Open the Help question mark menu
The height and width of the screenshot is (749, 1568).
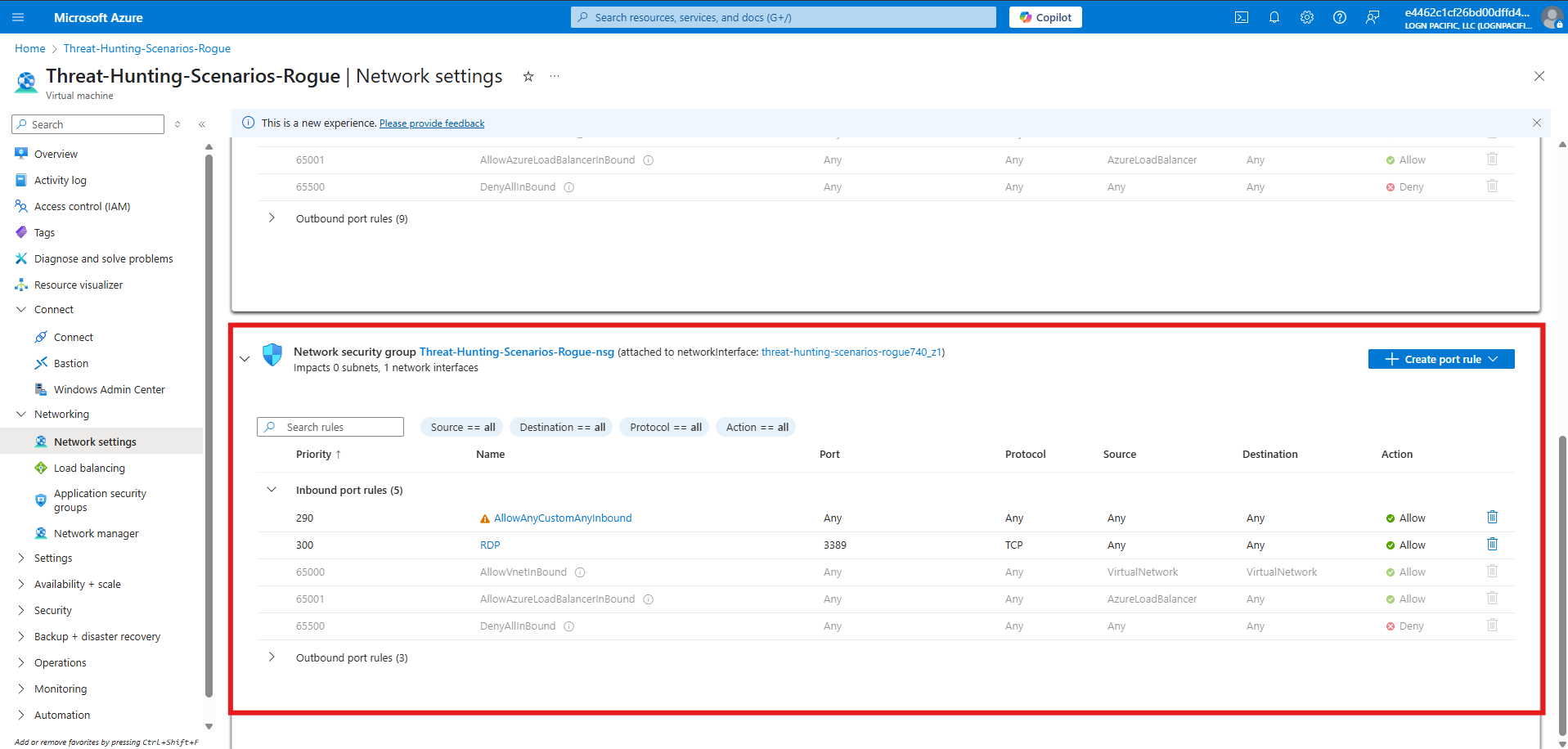point(1340,17)
